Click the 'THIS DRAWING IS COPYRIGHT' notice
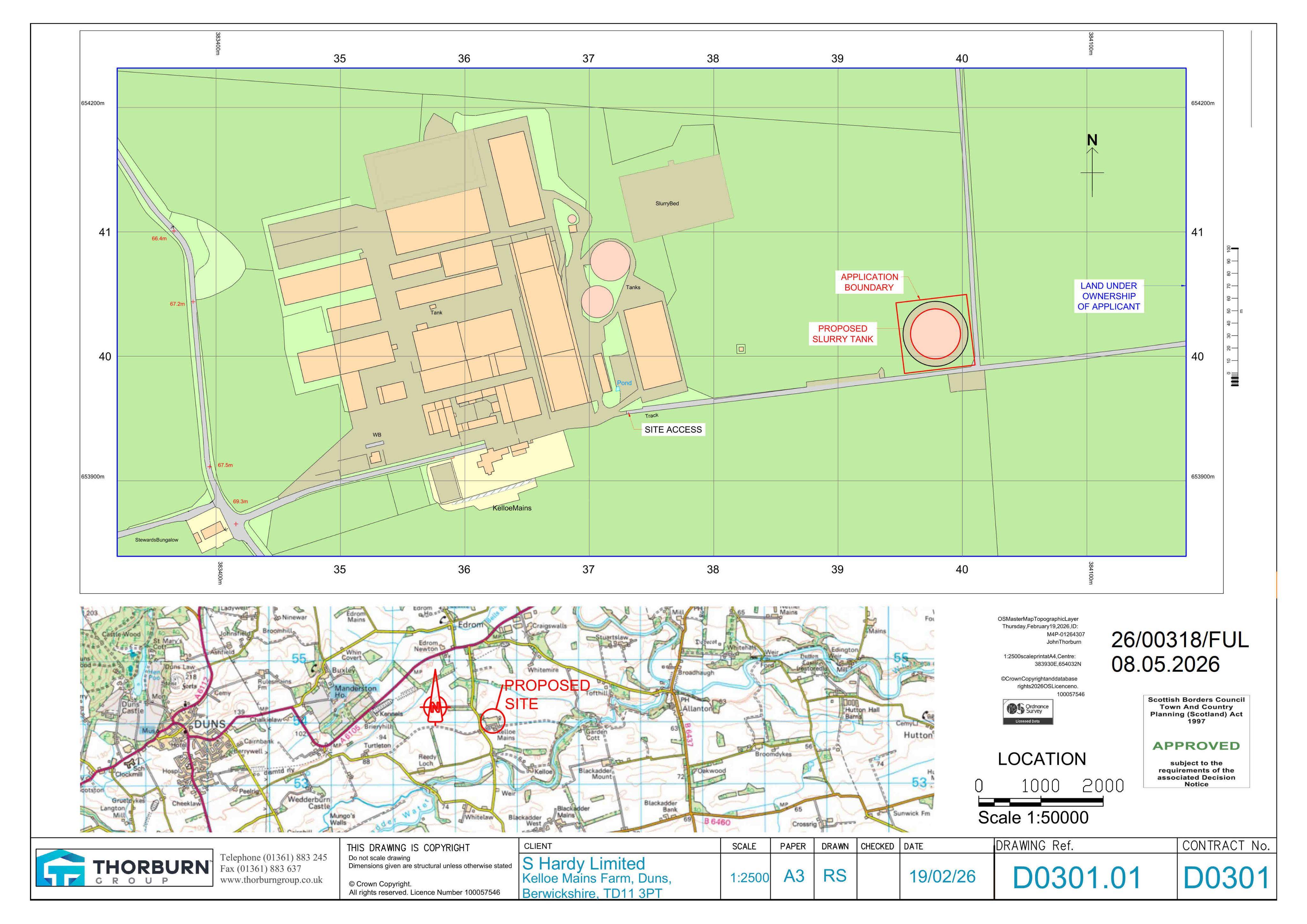The width and height of the screenshot is (1307, 924). point(408,848)
